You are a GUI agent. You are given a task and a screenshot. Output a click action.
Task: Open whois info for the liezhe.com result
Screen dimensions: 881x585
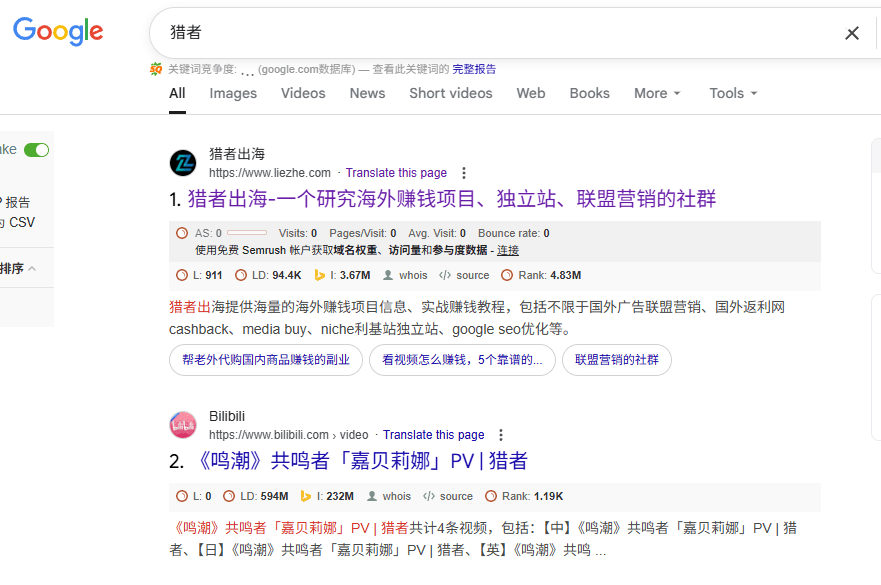[x=405, y=275]
